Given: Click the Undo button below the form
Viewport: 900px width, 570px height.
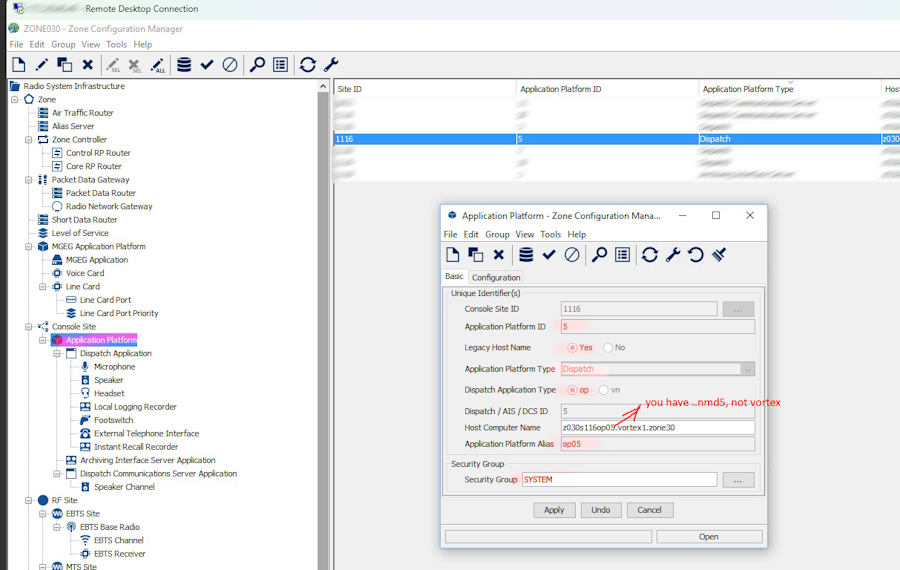Looking at the screenshot, I should 600,510.
